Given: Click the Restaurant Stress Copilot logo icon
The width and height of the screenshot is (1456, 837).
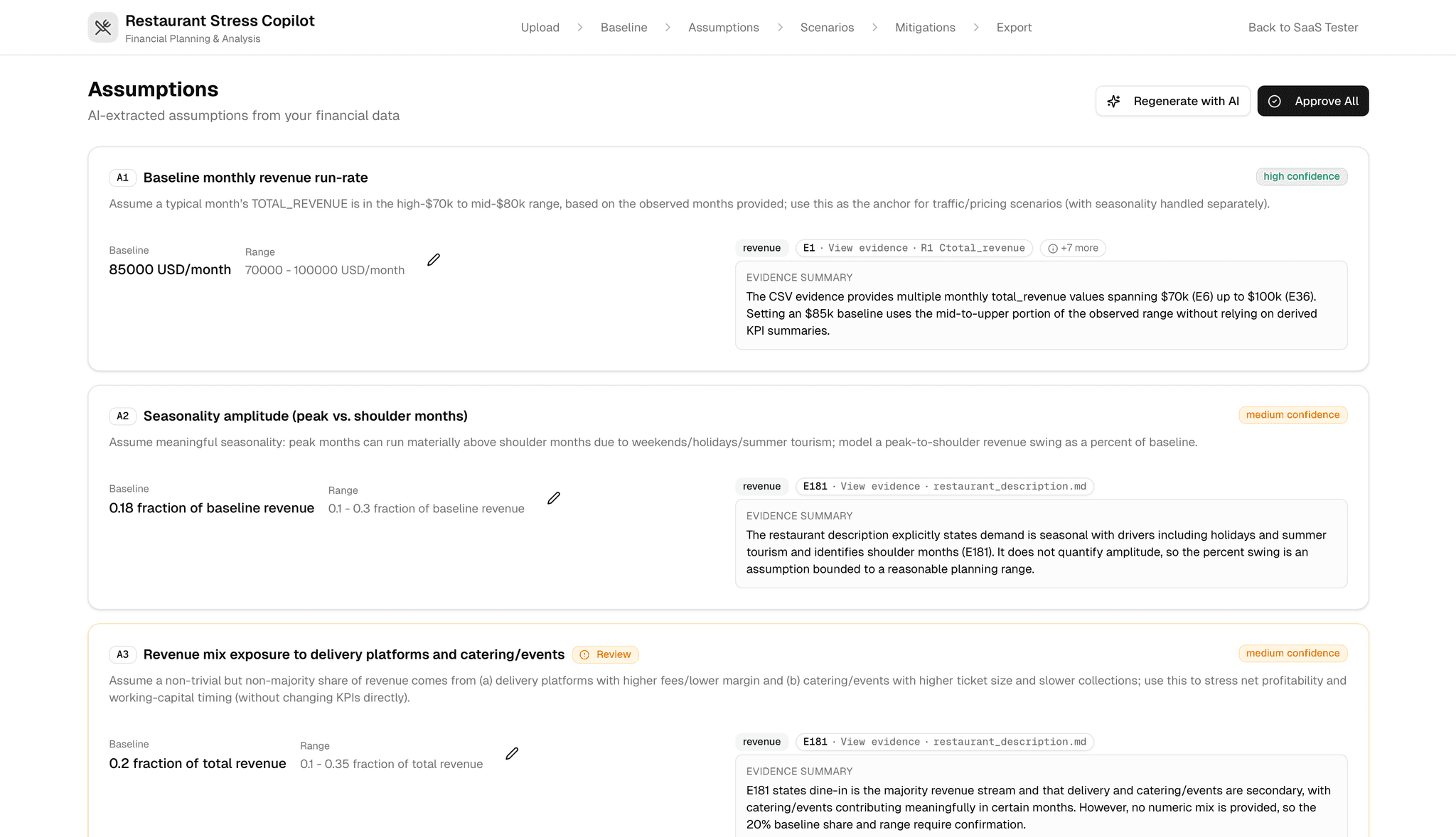Looking at the screenshot, I should 103,28.
